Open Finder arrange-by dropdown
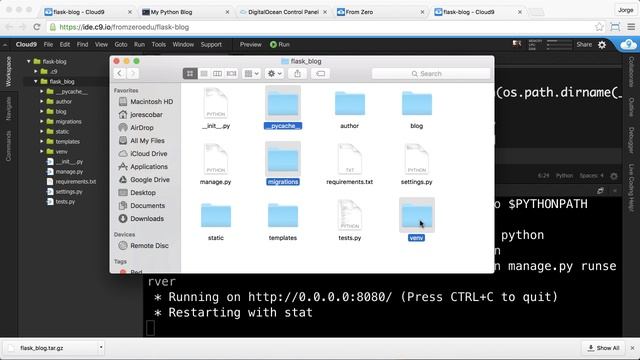The height and width of the screenshot is (360, 640). tap(251, 73)
